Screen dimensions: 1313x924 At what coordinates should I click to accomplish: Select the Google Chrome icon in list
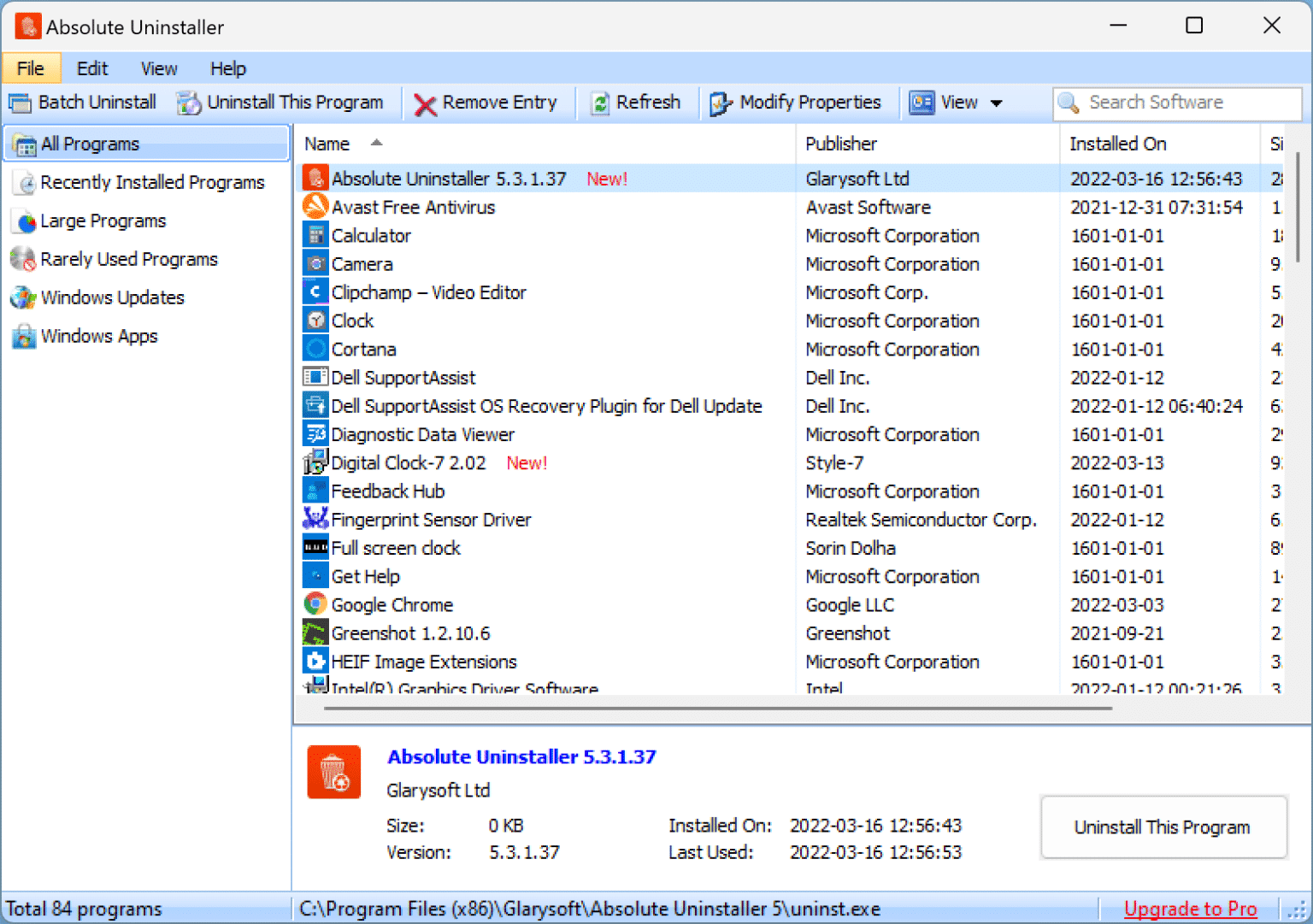pos(315,604)
